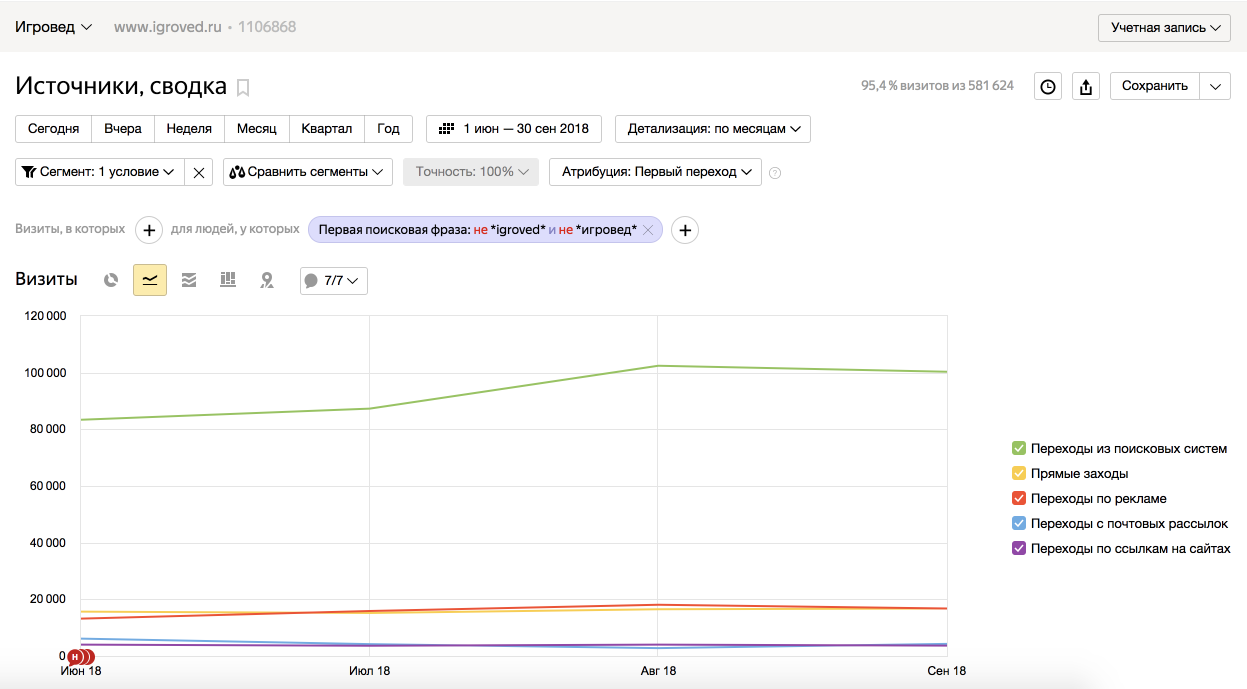The width and height of the screenshot is (1247, 689).
Task: Click the 60 000 y-axis label
Action: pyautogui.click(x=46, y=486)
